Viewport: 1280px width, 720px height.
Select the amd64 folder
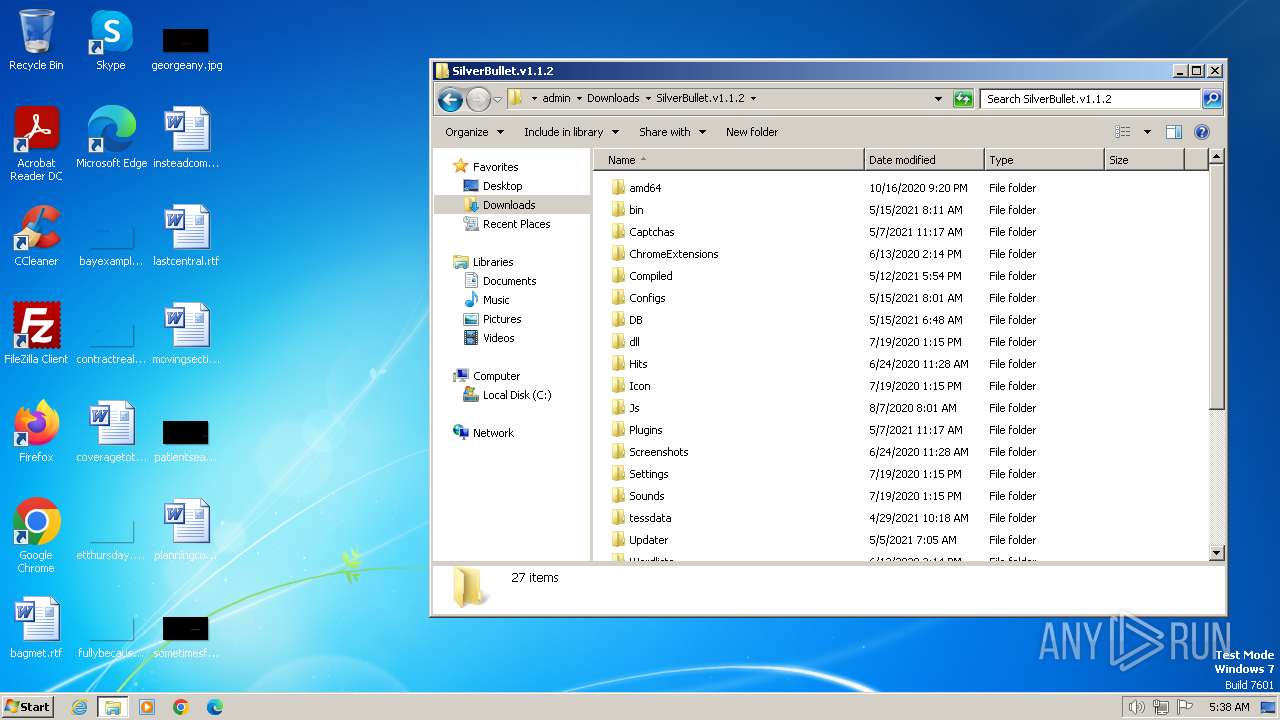tap(645, 188)
